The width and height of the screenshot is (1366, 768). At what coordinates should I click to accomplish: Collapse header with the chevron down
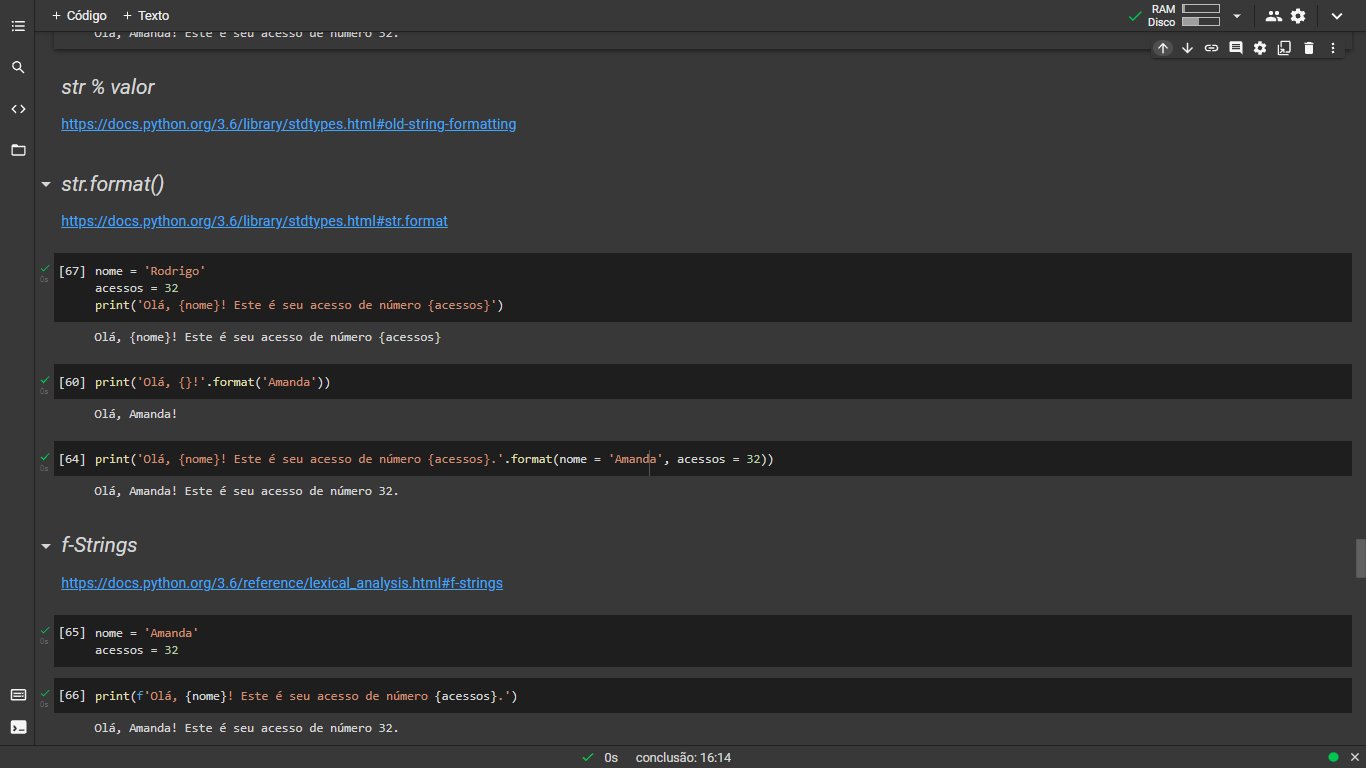[1337, 16]
